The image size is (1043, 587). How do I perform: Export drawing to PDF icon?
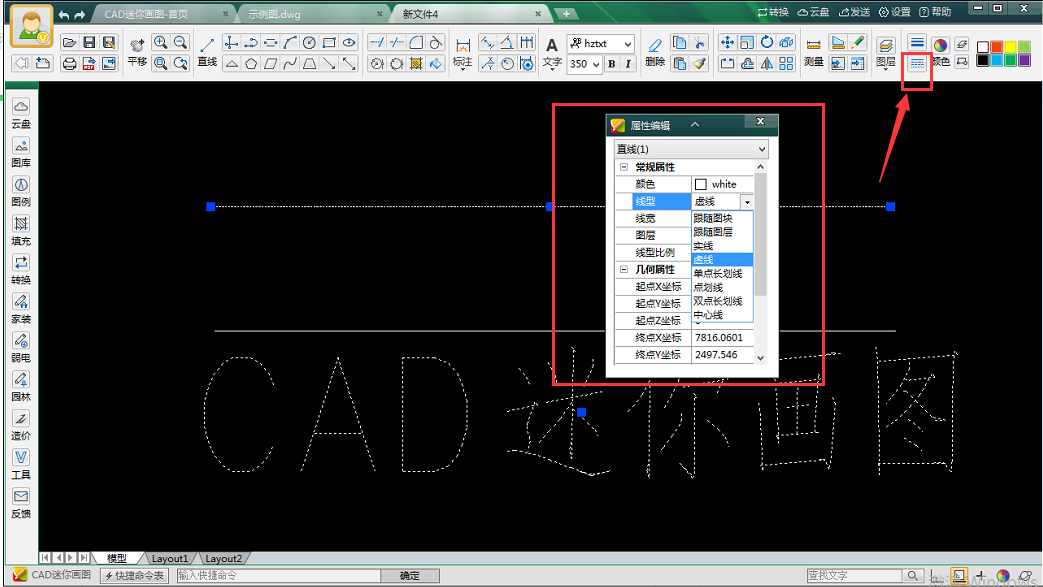click(x=89, y=63)
